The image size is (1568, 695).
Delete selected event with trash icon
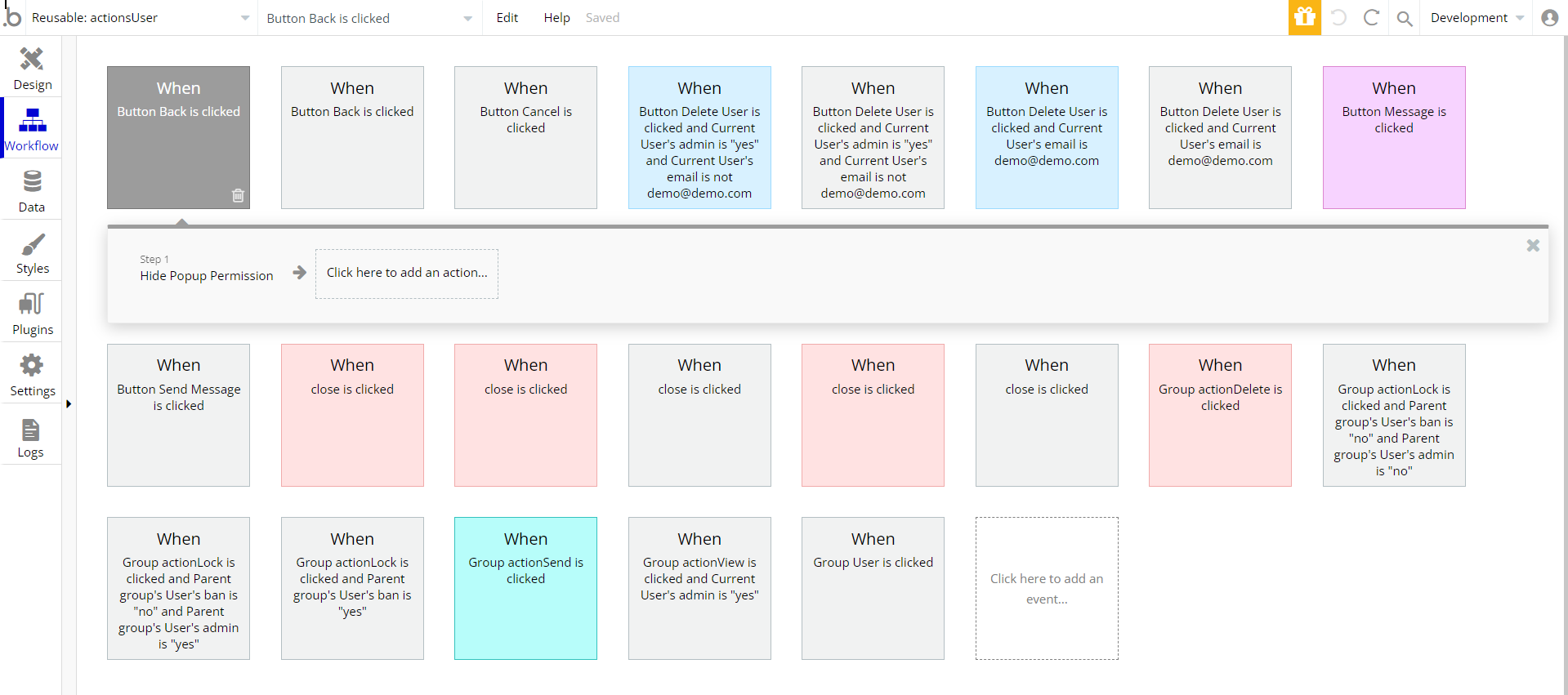pos(238,195)
